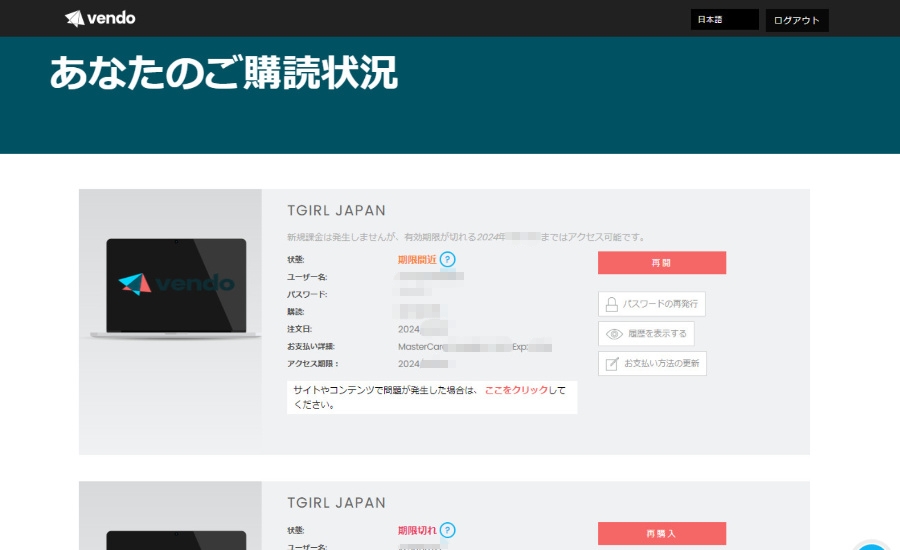
Task: Click the パスワードの再発行 button
Action: (651, 304)
